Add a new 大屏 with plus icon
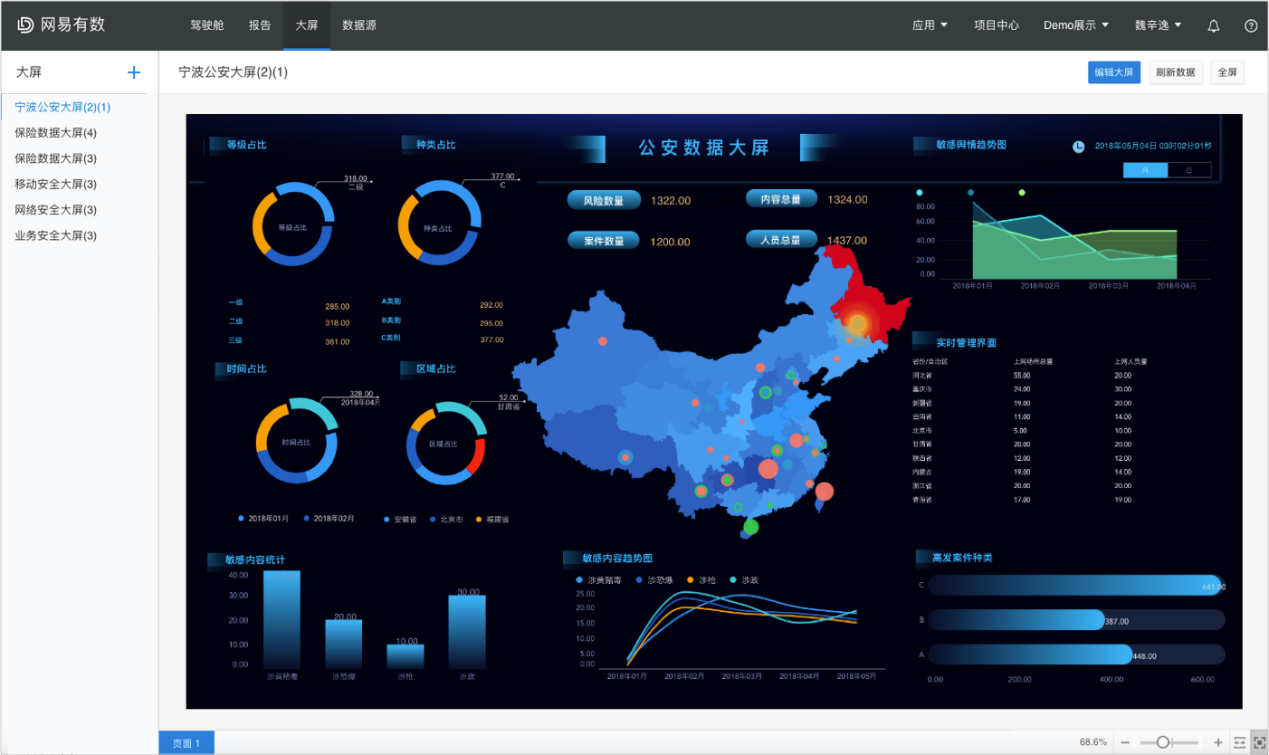 coord(134,73)
